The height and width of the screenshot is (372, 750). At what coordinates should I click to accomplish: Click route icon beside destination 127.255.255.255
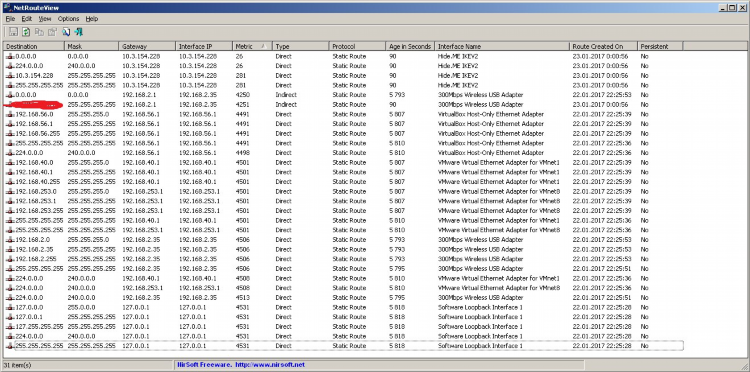(10, 326)
